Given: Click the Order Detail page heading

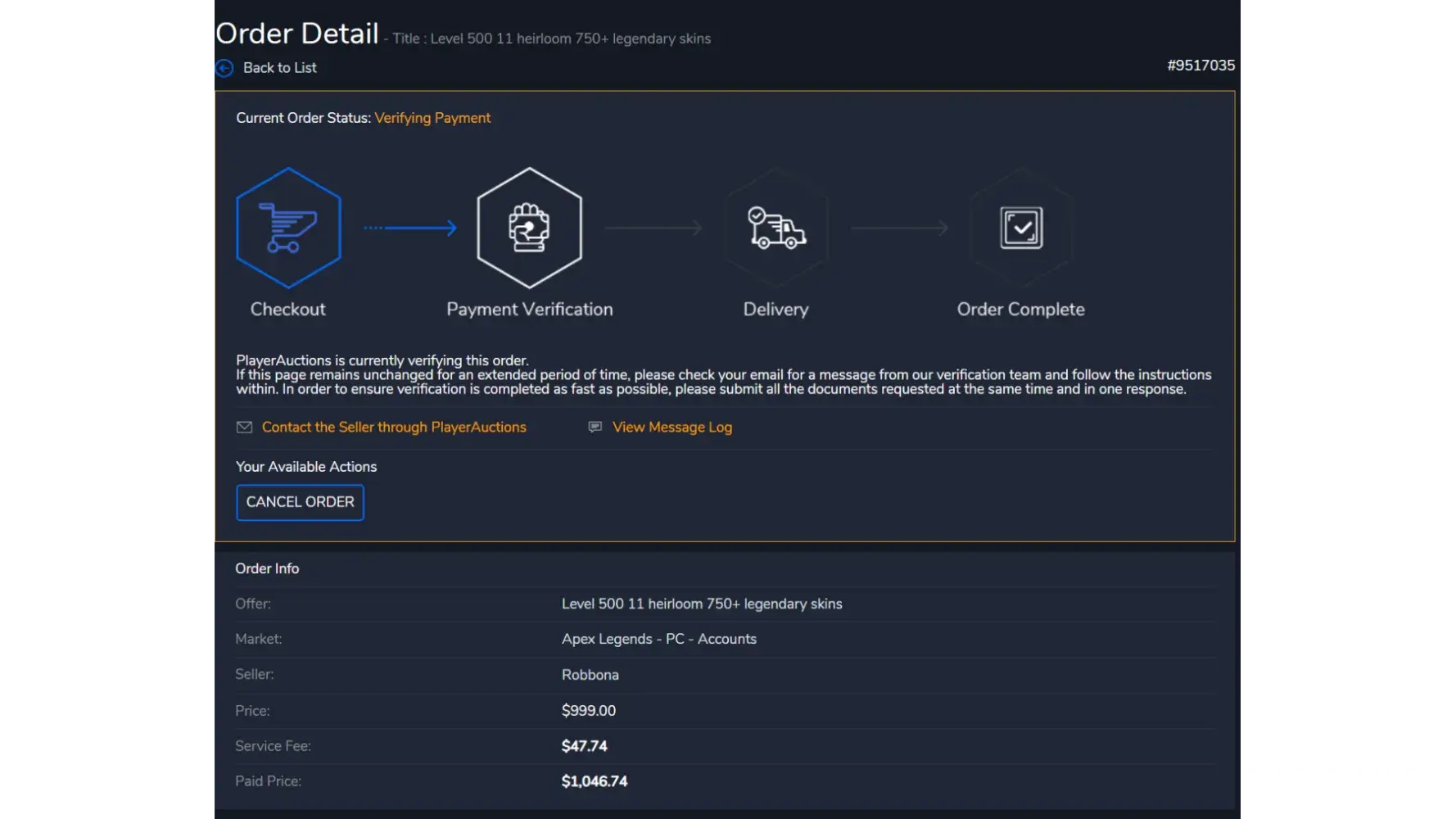Looking at the screenshot, I should click(297, 34).
